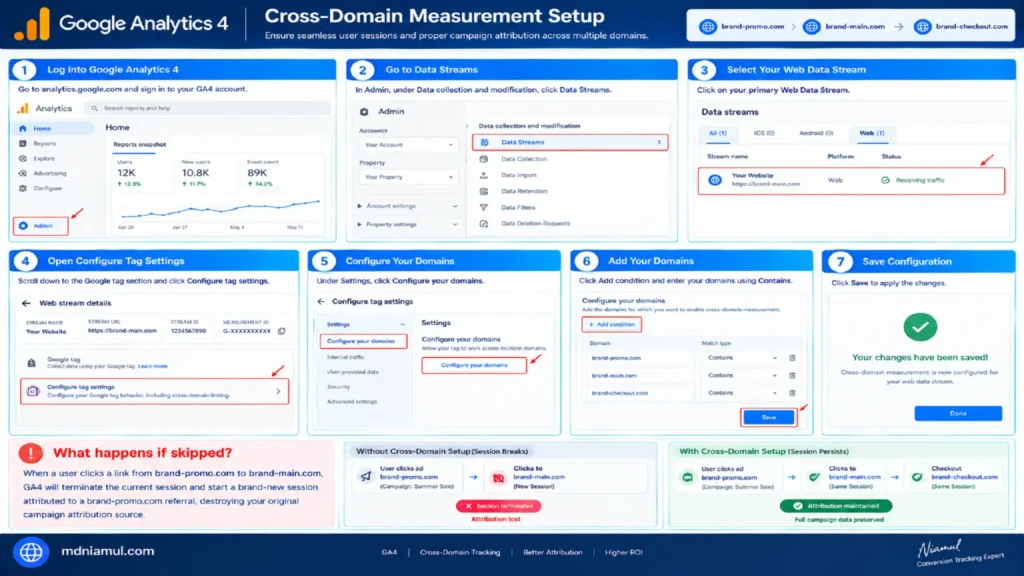Select Internal traffic in the Settings menu
Screen dimensions: 1024x576
(x=345, y=357)
